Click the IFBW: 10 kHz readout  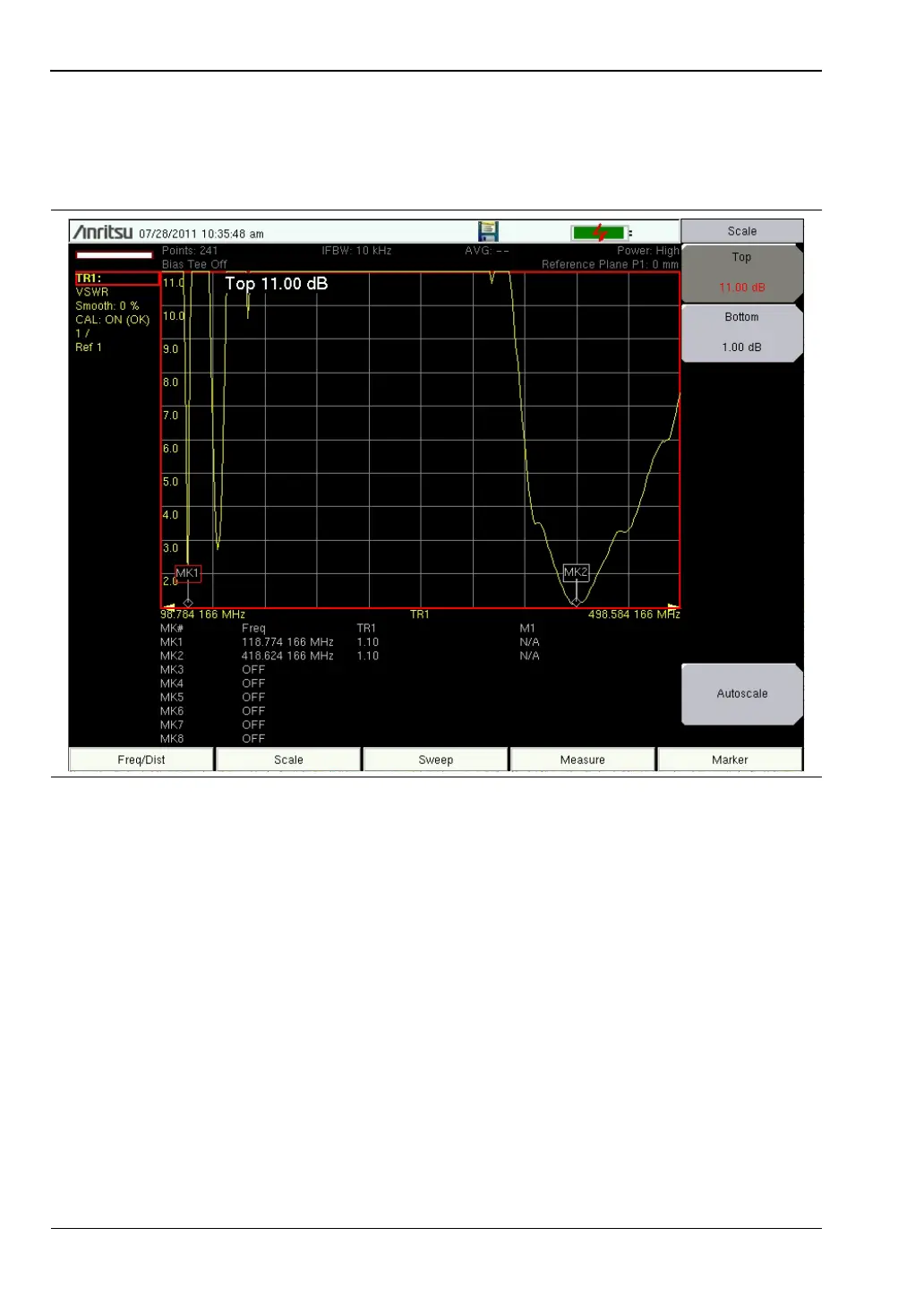pos(357,251)
